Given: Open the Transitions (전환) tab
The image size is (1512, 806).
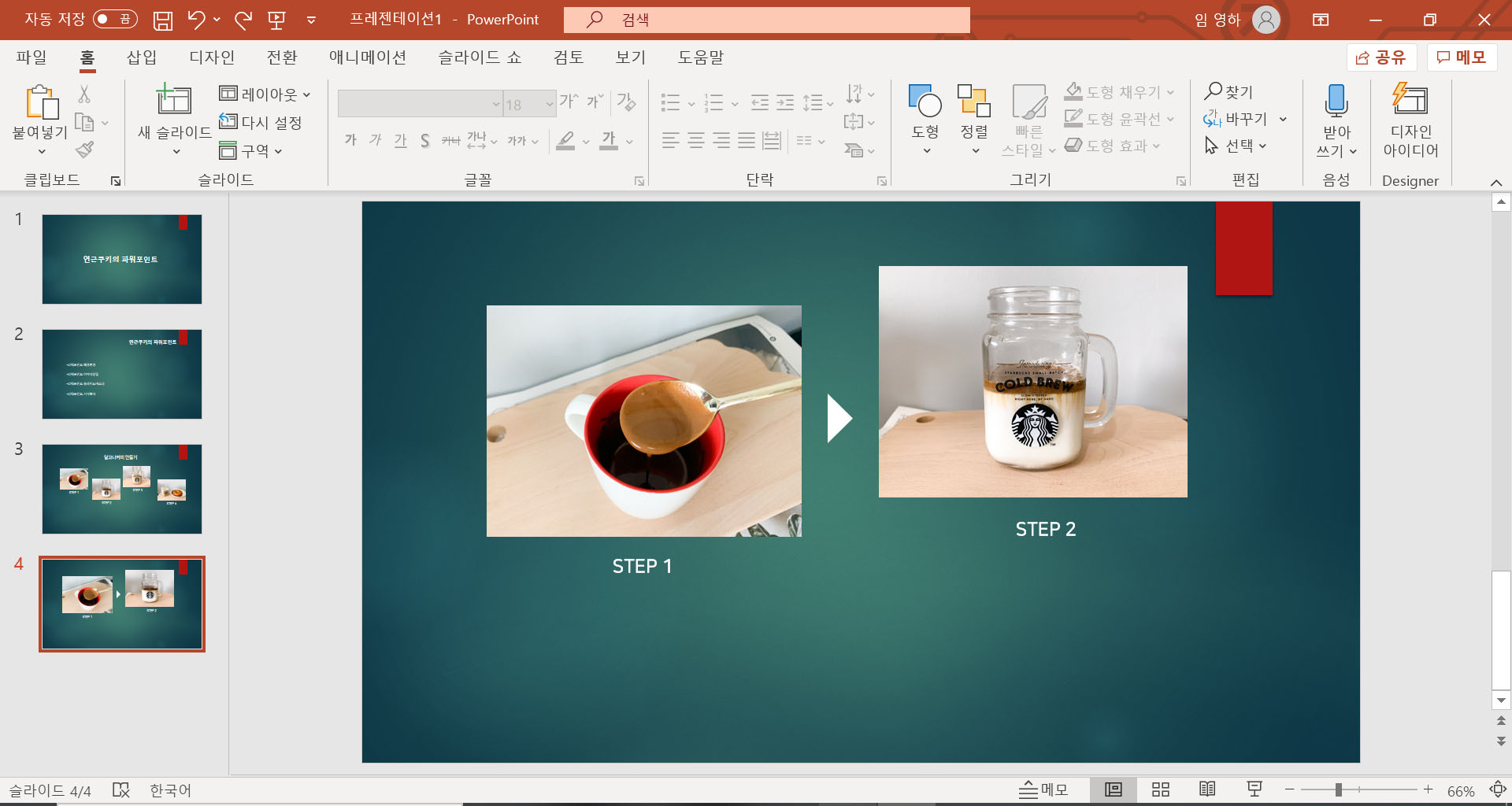Looking at the screenshot, I should tap(281, 57).
